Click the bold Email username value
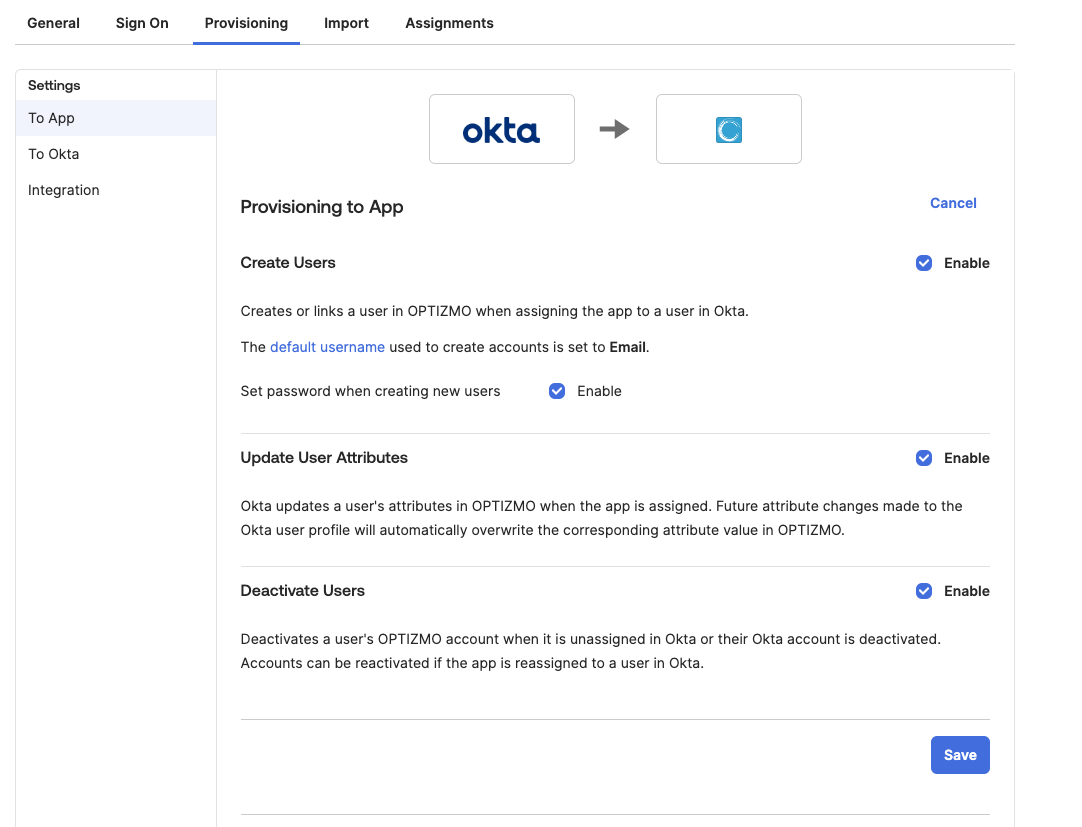 click(x=627, y=347)
